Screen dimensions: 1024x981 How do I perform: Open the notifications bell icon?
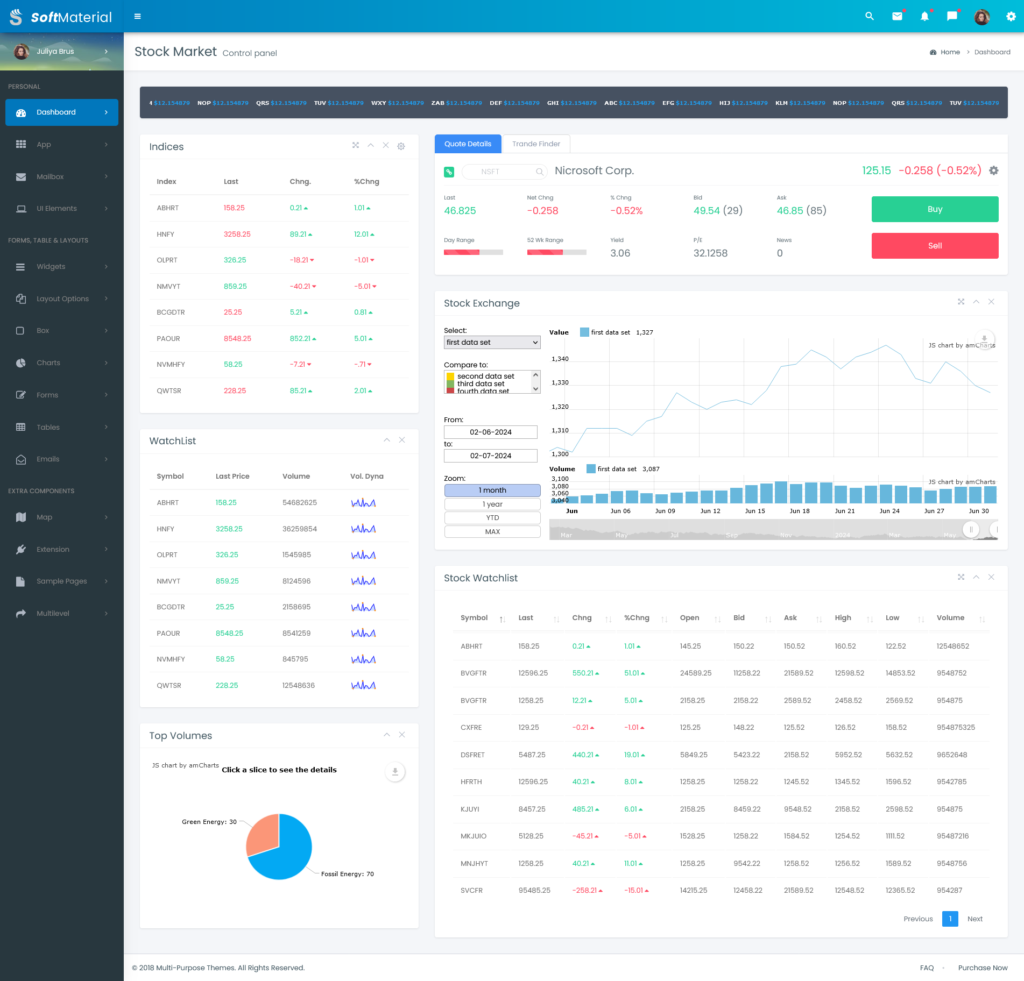923,16
